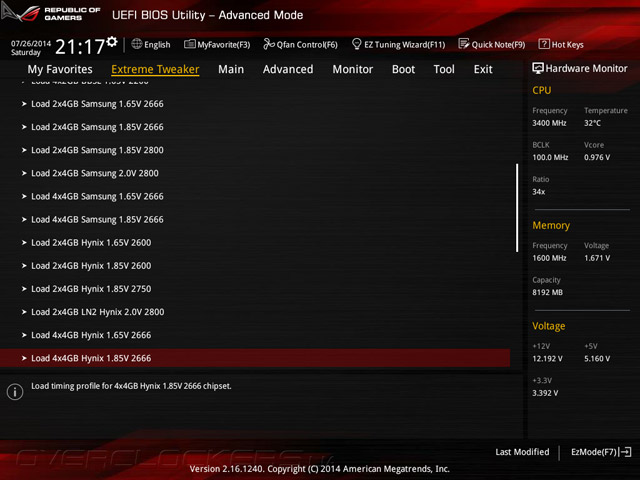The image size is (640, 480).
Task: Click the Hardware Monitor panel title
Action: pyautogui.click(x=586, y=69)
